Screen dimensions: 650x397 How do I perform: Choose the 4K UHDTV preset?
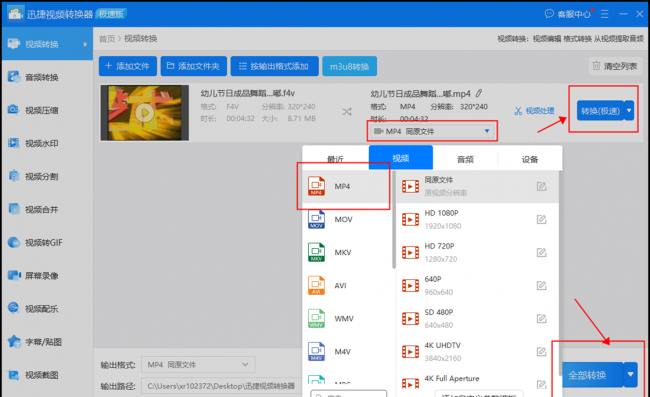pos(478,352)
